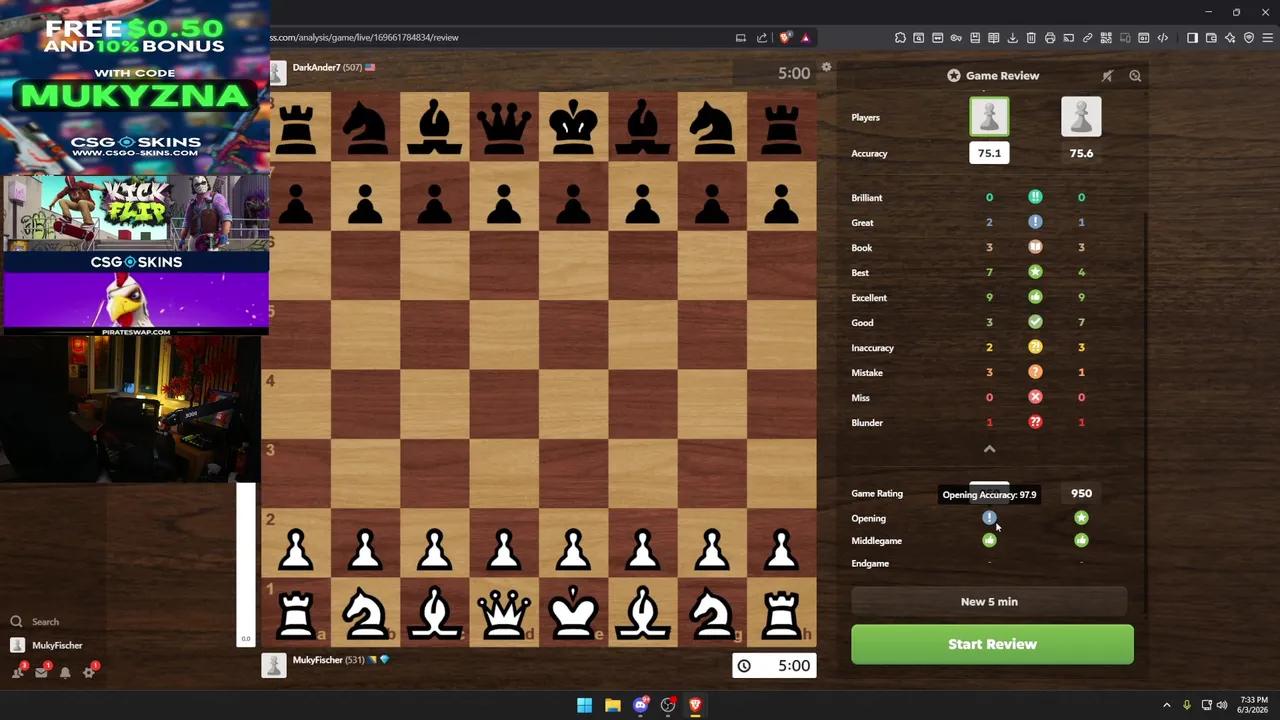This screenshot has height=720, width=1280.
Task: Click the New 5 min button
Action: pos(989,601)
